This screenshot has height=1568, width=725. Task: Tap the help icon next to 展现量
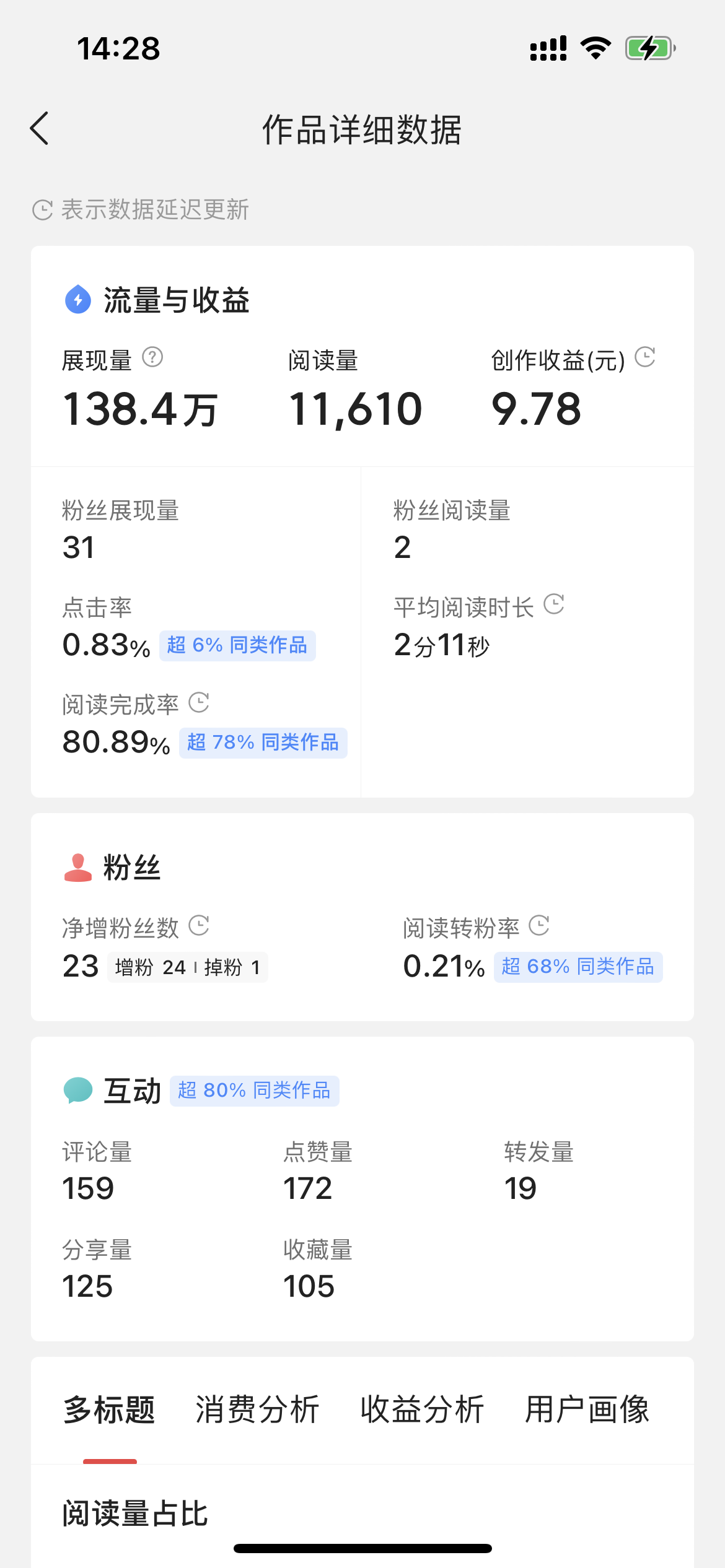pos(152,357)
